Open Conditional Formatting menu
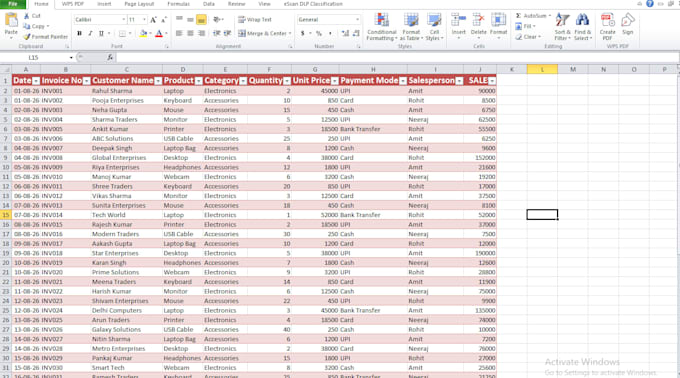The width and height of the screenshot is (680, 378). pyautogui.click(x=382, y=26)
